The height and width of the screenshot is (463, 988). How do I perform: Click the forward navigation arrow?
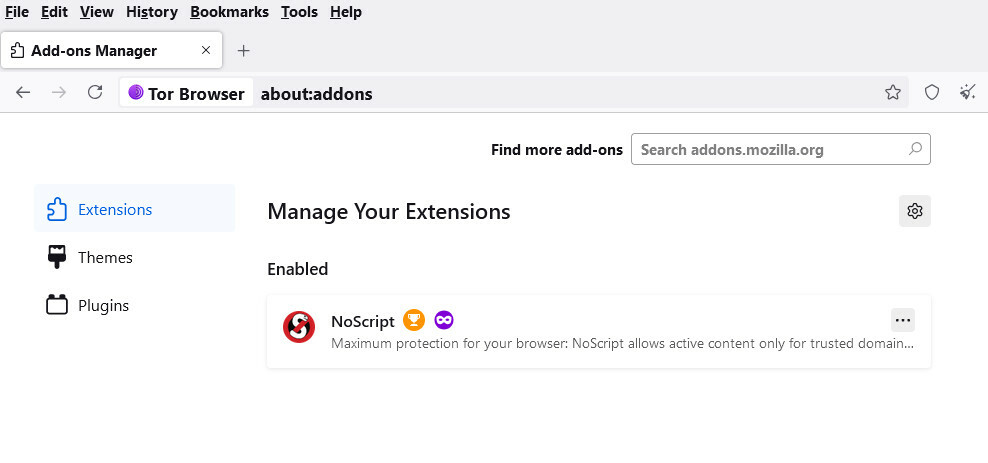59,93
